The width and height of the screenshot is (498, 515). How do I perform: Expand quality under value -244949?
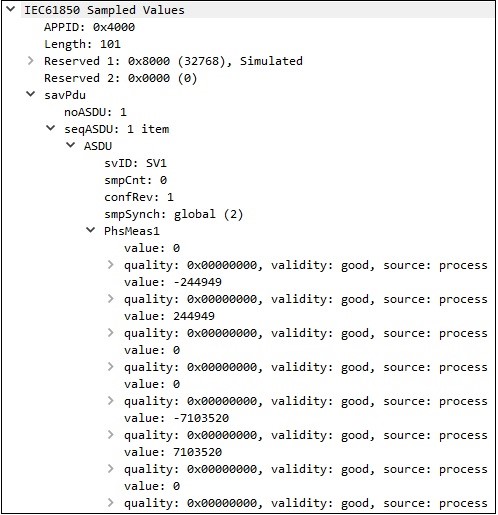[111, 299]
